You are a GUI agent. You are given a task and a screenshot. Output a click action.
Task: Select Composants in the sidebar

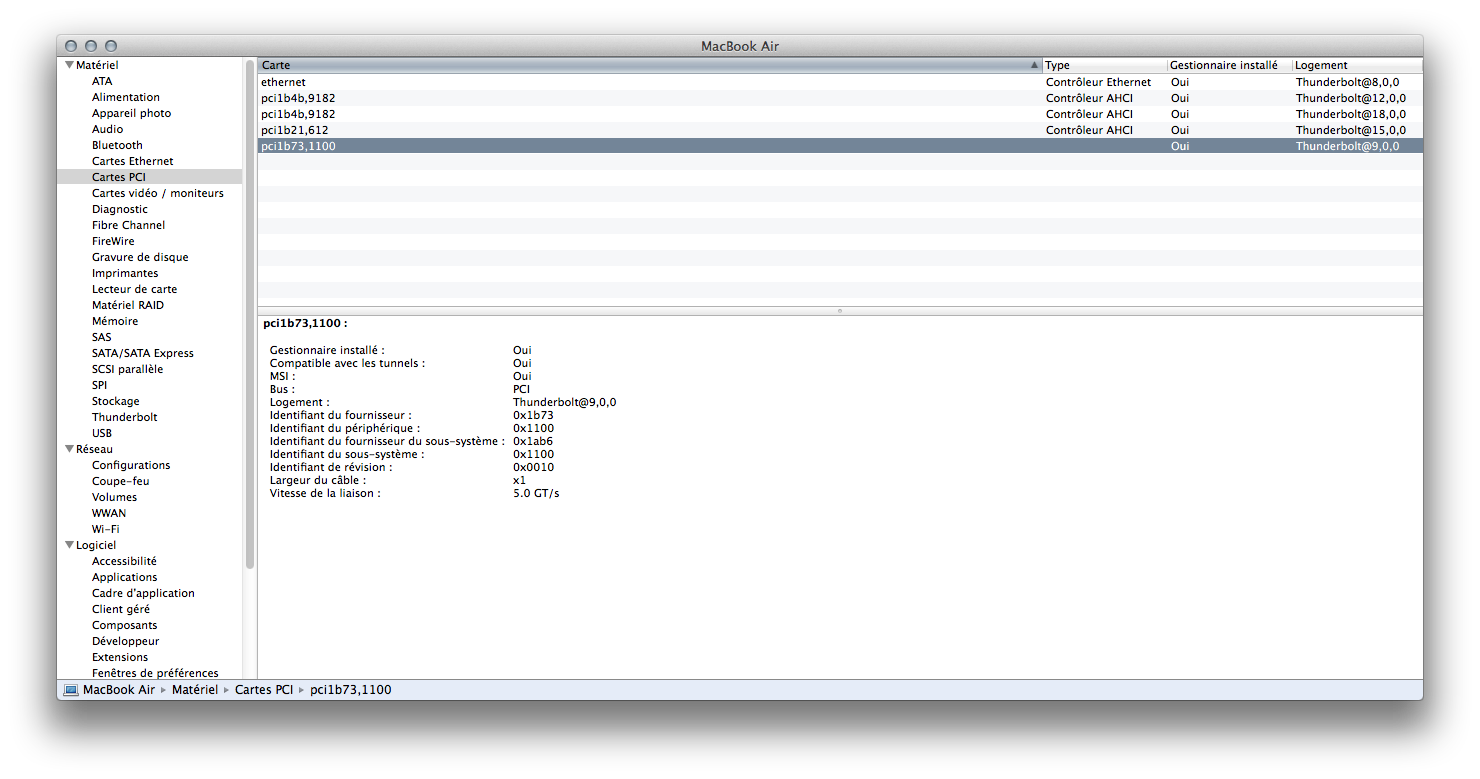point(124,625)
